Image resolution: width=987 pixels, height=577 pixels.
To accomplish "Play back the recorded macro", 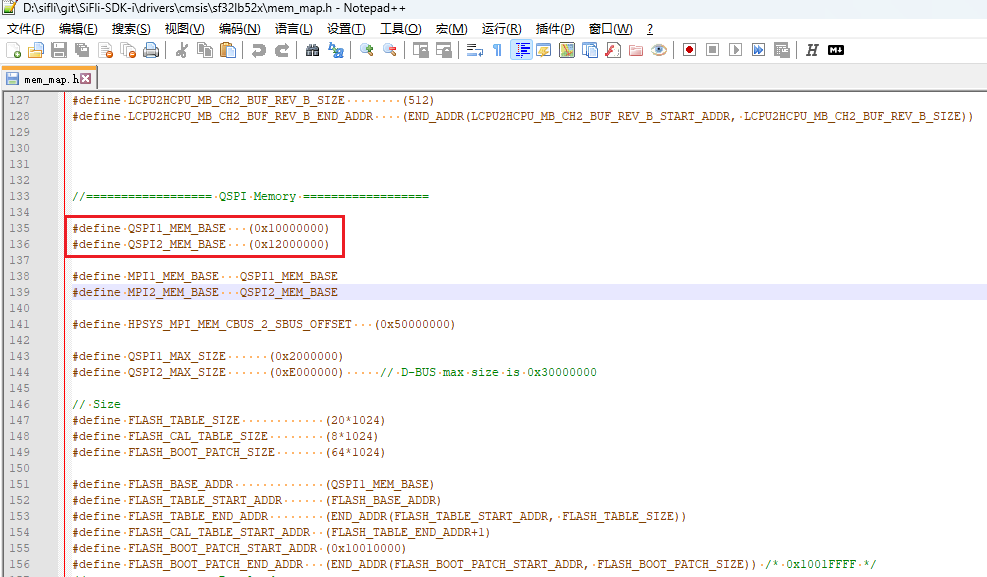I will (735, 50).
